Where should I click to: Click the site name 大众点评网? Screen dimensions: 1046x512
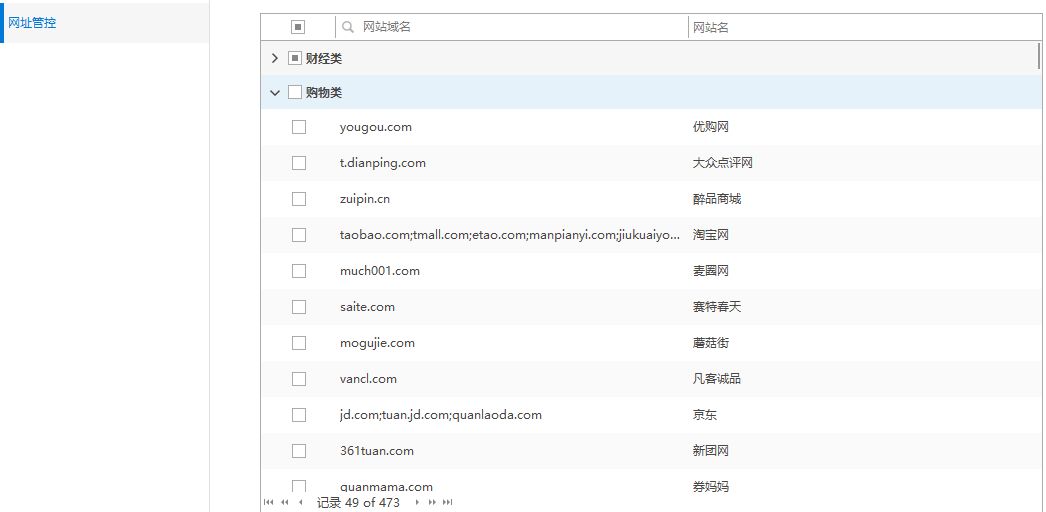[722, 163]
